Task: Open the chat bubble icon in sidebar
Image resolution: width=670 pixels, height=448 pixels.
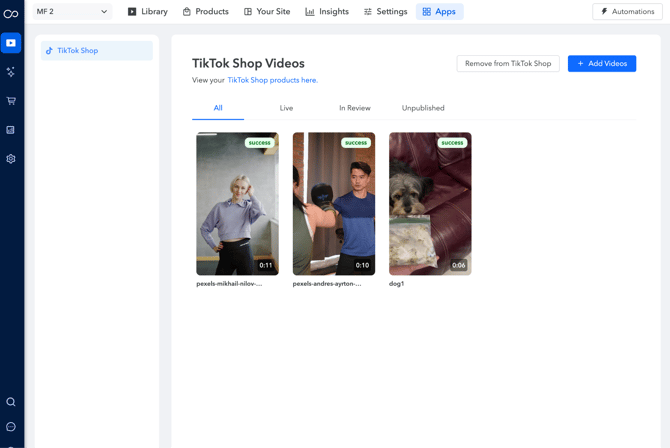Action: click(11, 427)
